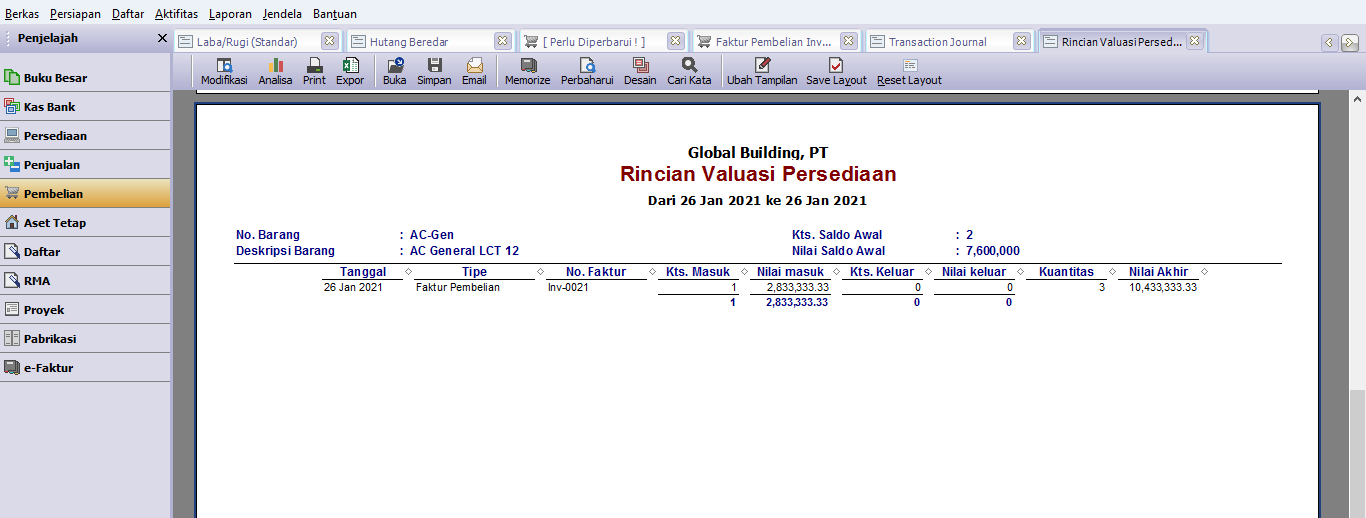Show next tabs with right arrow

point(1349,42)
